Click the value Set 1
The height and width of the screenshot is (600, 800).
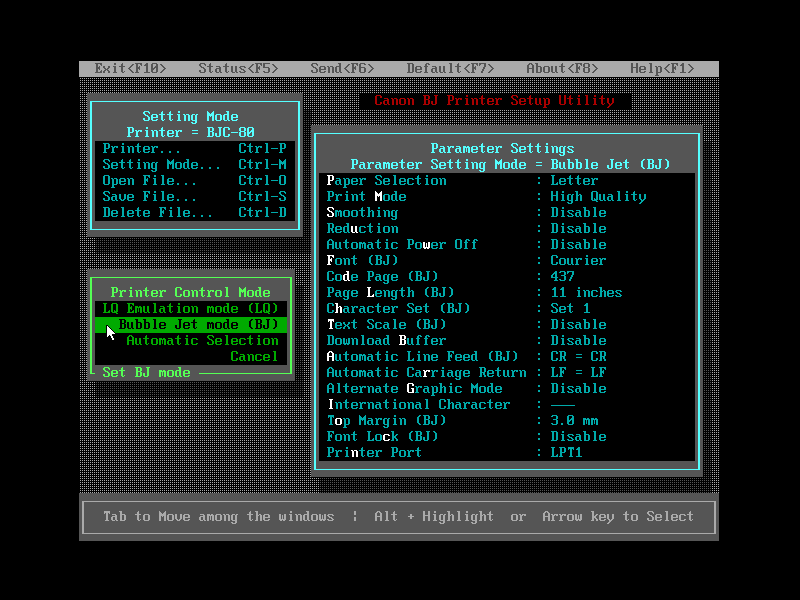570,309
